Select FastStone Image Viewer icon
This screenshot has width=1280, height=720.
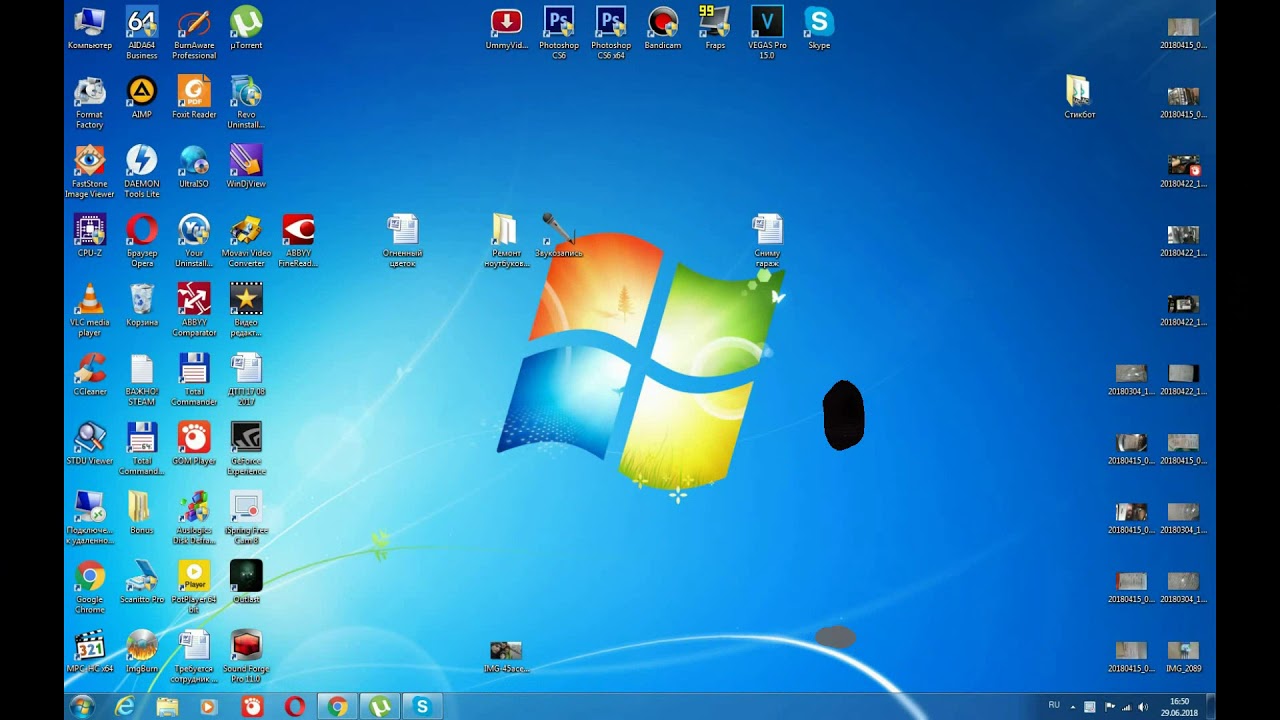click(x=90, y=172)
